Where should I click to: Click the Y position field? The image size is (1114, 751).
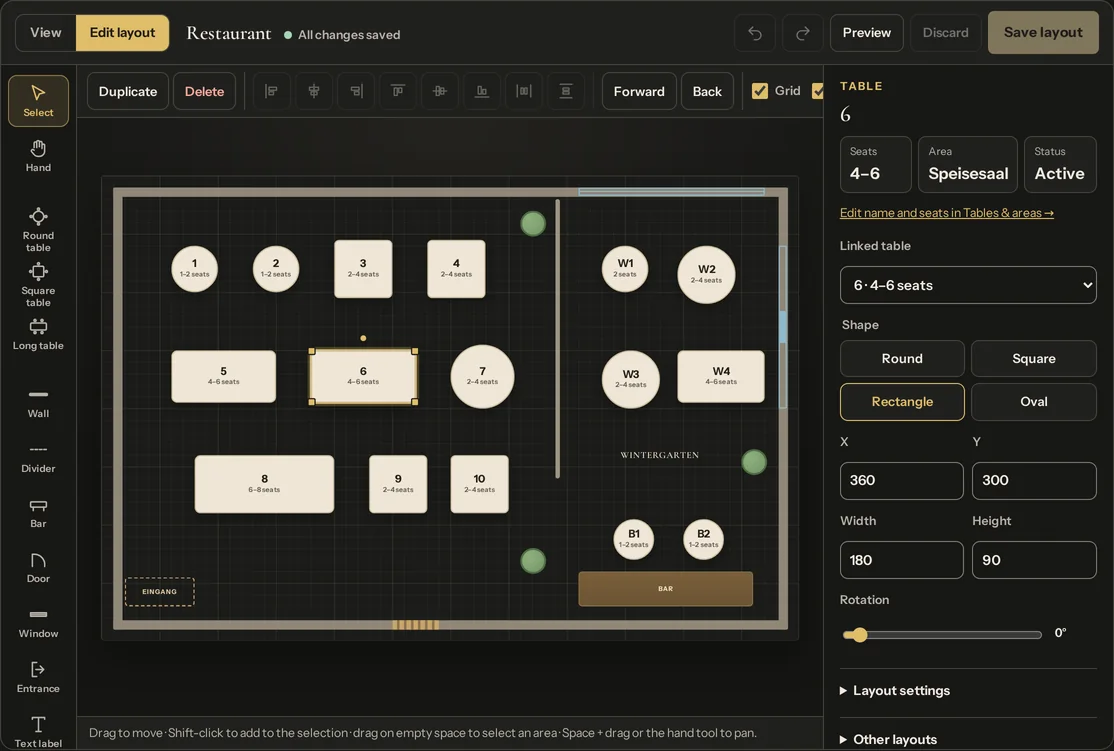(1034, 480)
